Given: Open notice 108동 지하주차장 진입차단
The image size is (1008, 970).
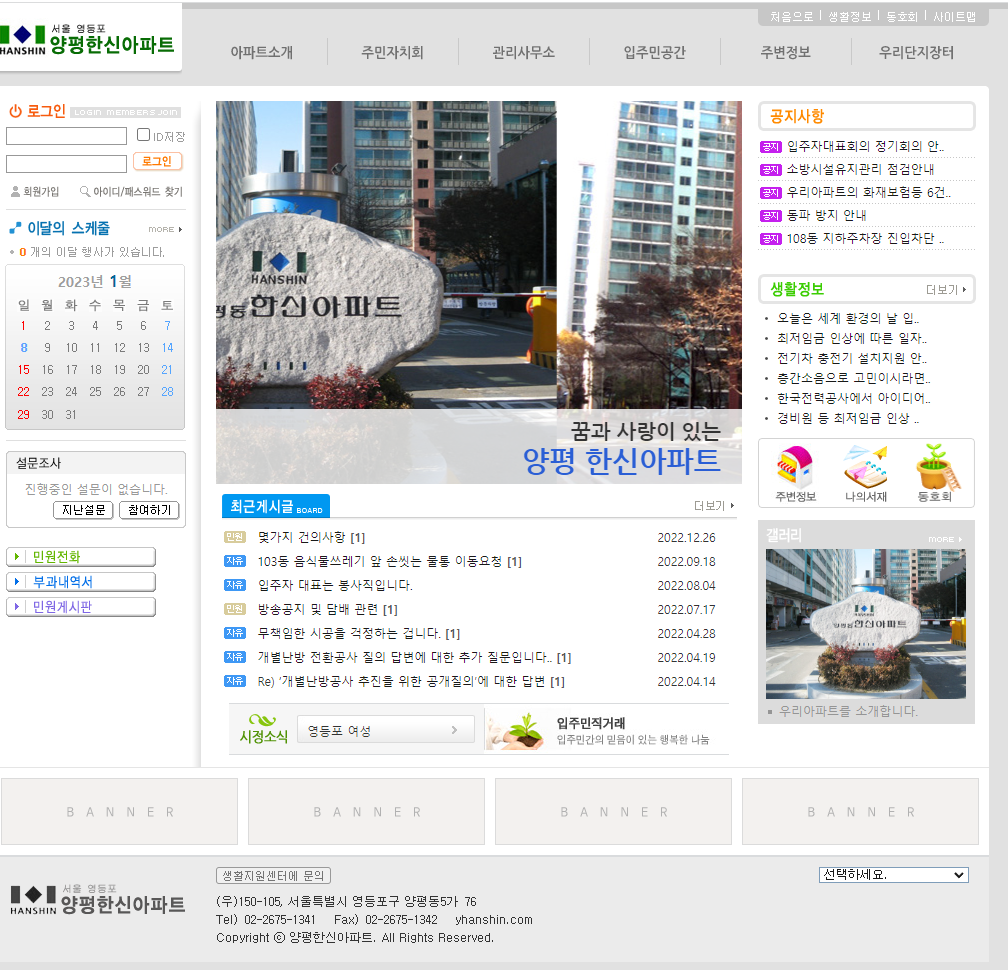Looking at the screenshot, I should (x=865, y=238).
